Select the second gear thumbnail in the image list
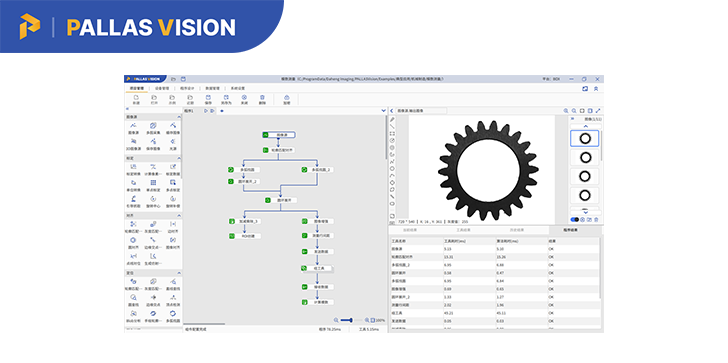Screen dimensions: 728x363 pos(585,158)
